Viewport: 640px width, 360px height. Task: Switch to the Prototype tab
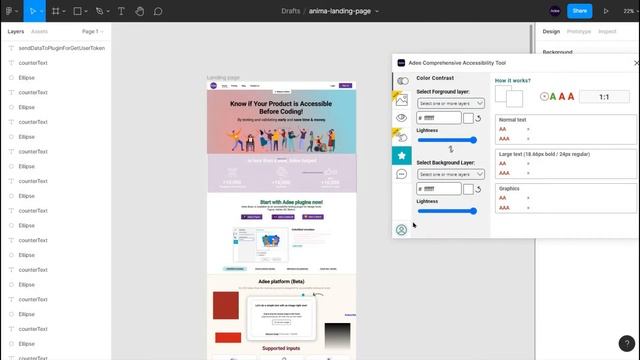579,31
